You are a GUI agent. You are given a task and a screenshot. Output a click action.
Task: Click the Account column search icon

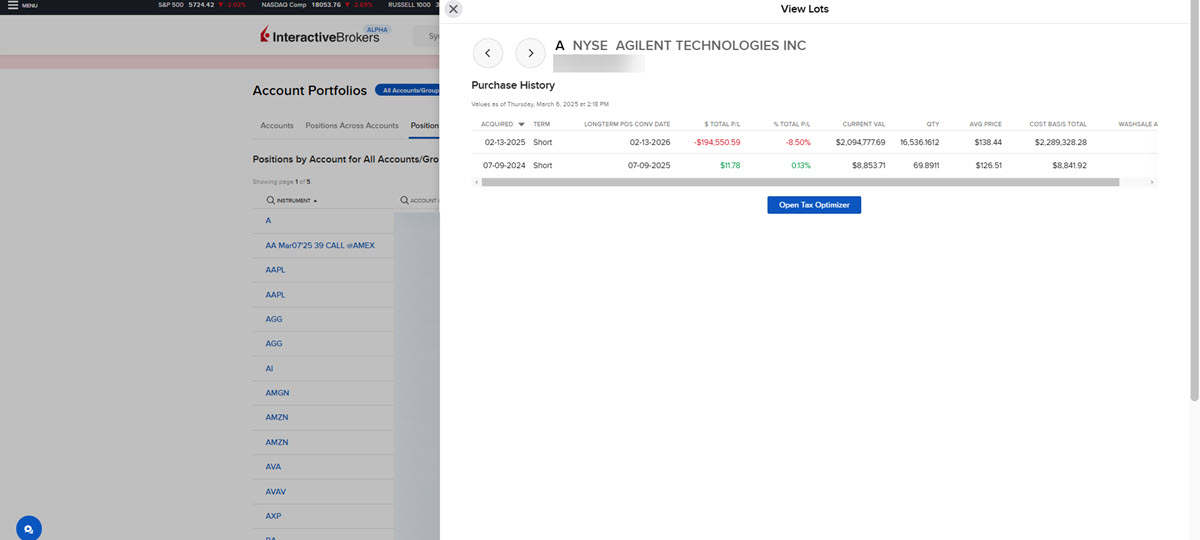405,200
